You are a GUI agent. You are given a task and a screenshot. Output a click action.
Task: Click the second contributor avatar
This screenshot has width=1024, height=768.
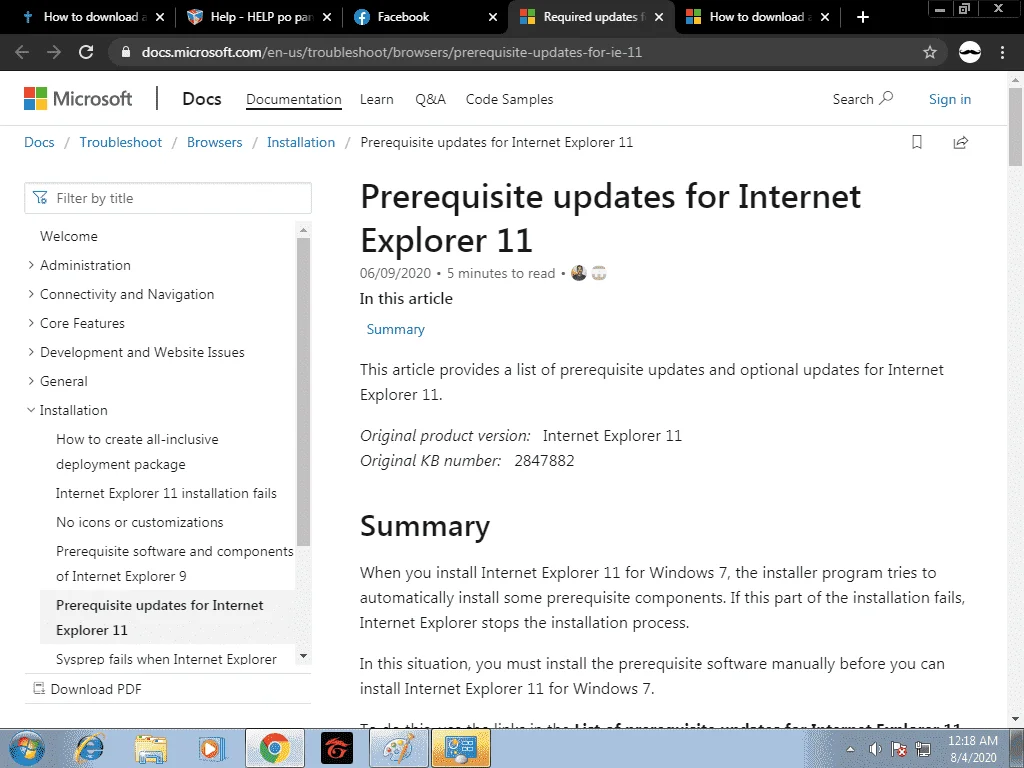(x=599, y=273)
